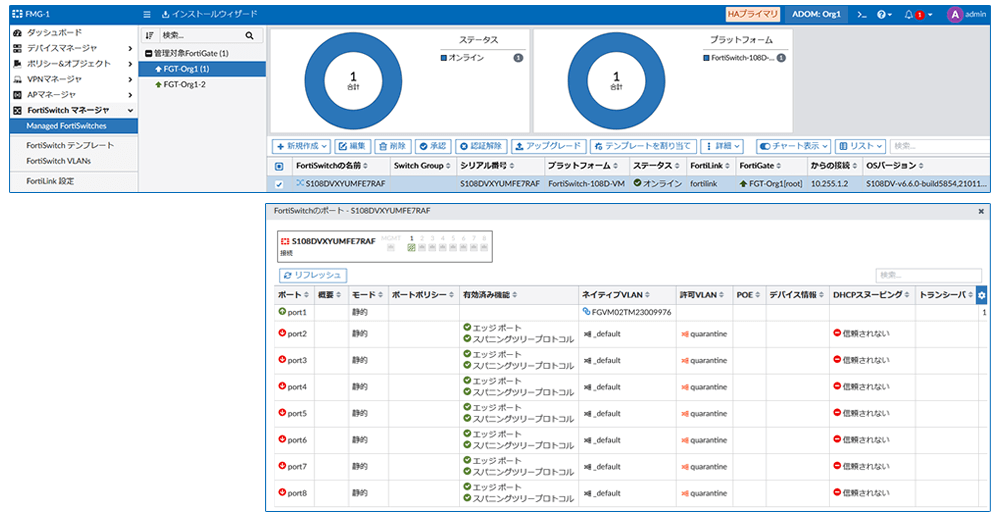
Task: Click the アップグレード button
Action: [x=548, y=146]
